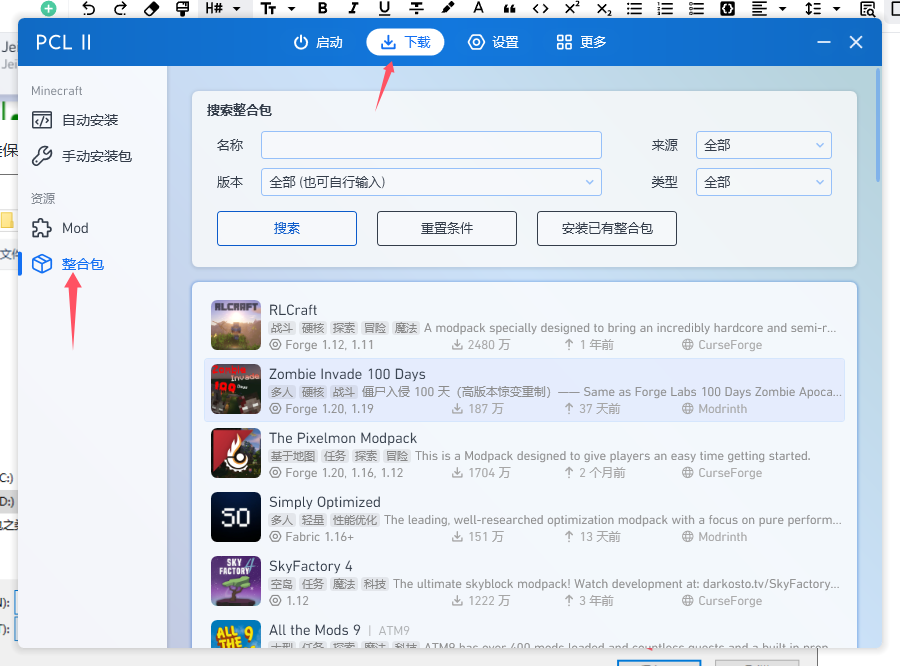
Task: Open the 来源 source dropdown
Action: point(763,145)
